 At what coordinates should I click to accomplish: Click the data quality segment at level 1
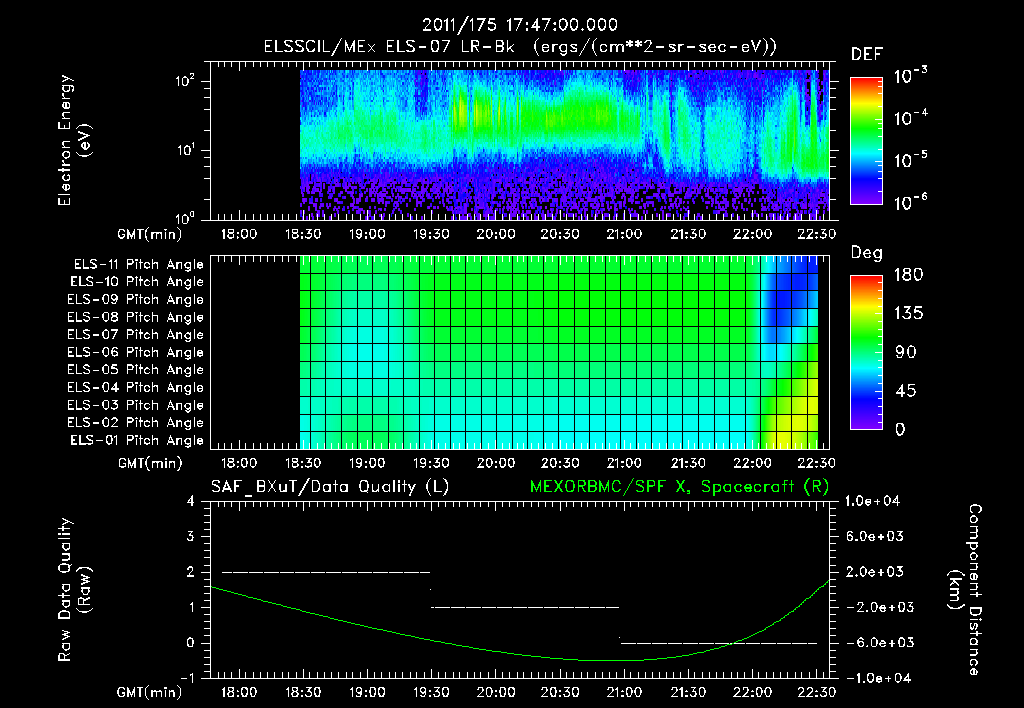(x=525, y=607)
